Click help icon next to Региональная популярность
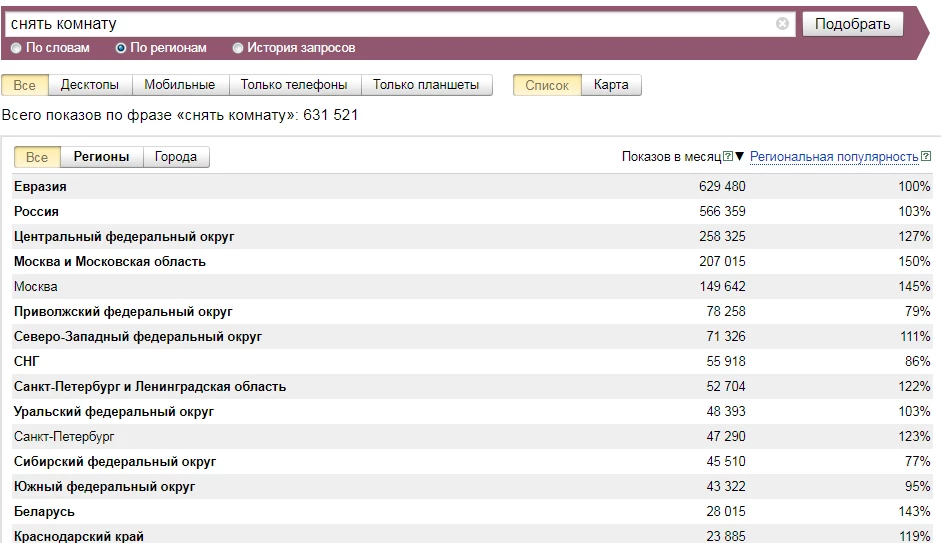The height and width of the screenshot is (543, 941). pos(926,156)
